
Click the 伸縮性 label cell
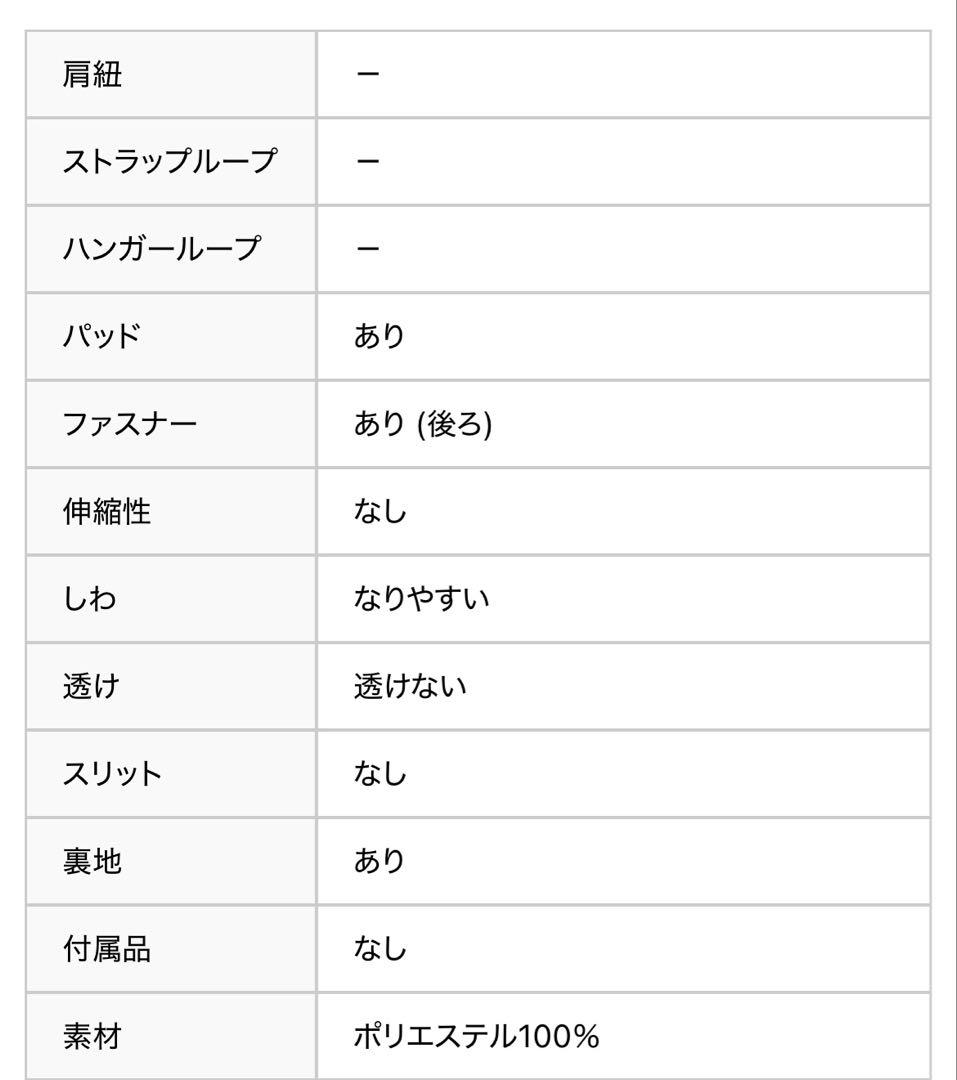tap(107, 511)
